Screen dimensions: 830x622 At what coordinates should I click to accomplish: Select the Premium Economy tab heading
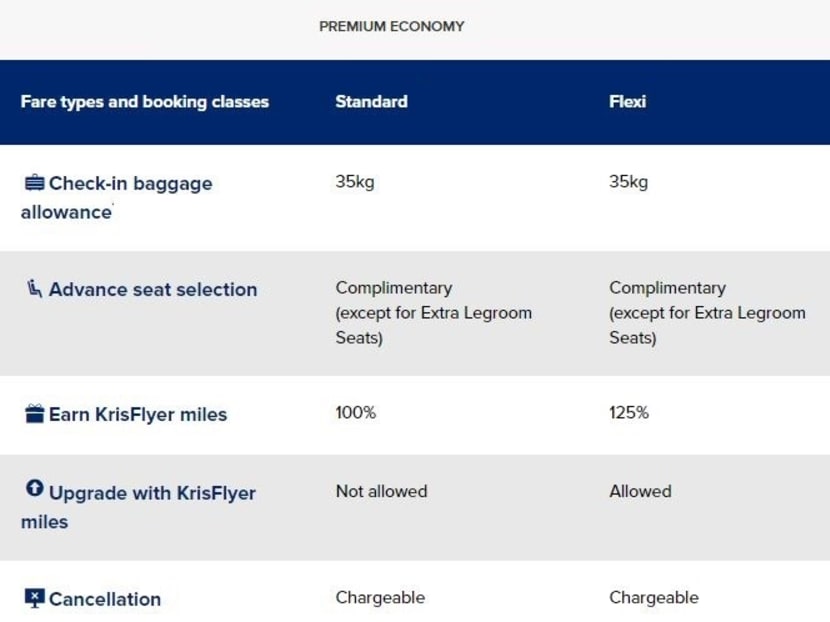point(391,27)
